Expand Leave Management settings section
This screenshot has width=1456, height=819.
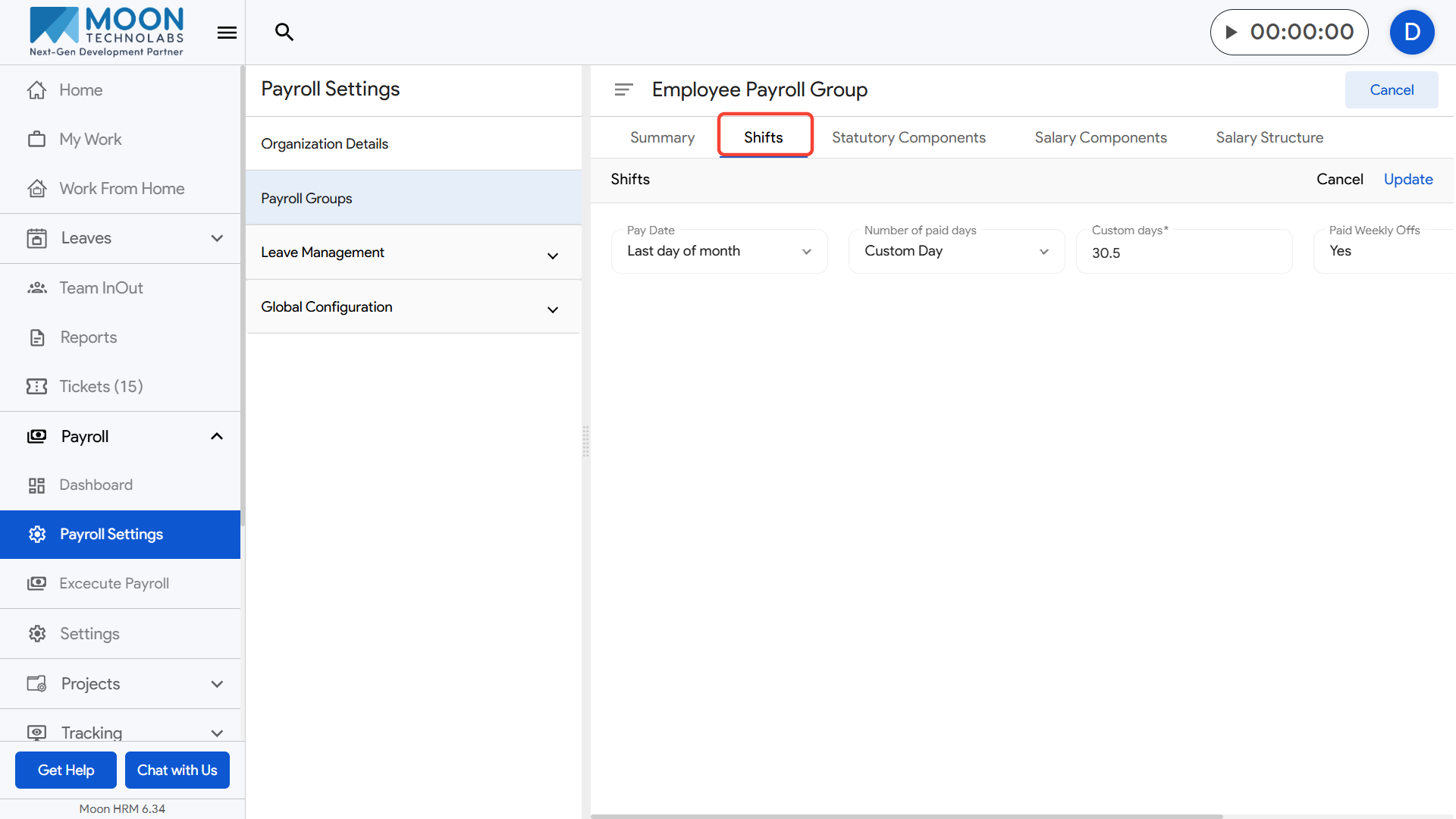coord(553,256)
